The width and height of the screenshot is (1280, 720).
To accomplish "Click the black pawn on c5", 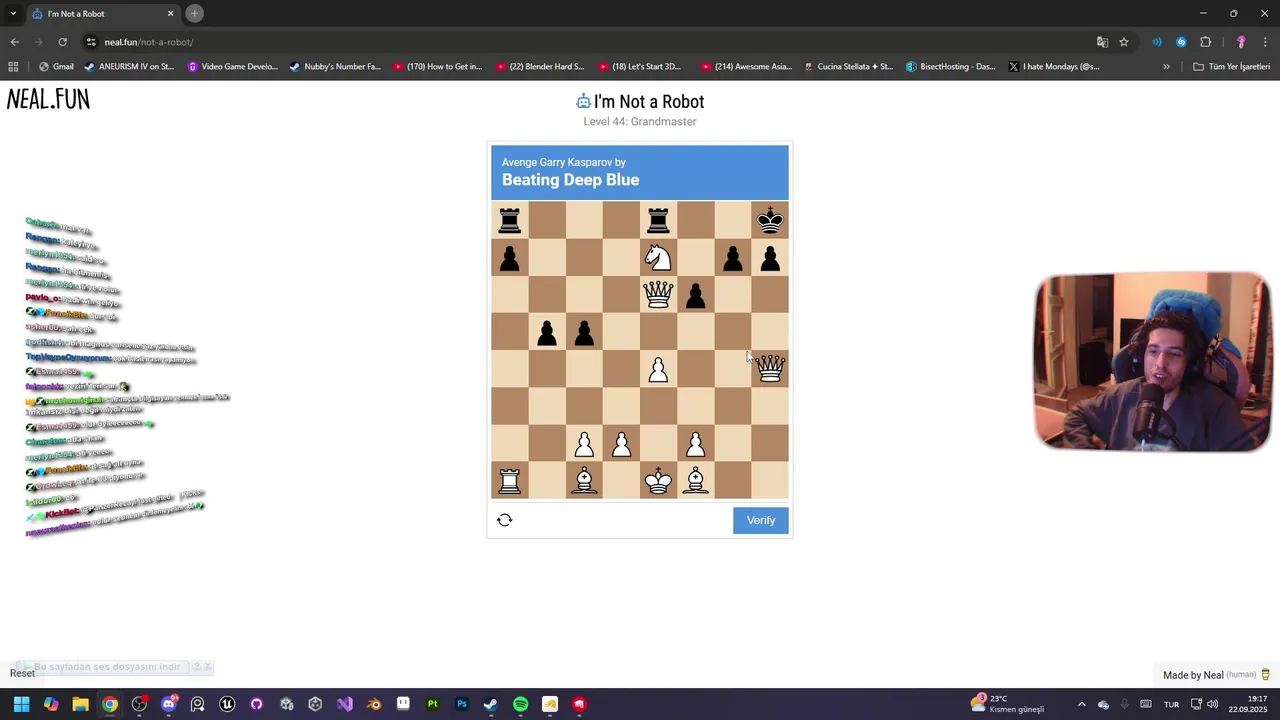I will point(584,333).
